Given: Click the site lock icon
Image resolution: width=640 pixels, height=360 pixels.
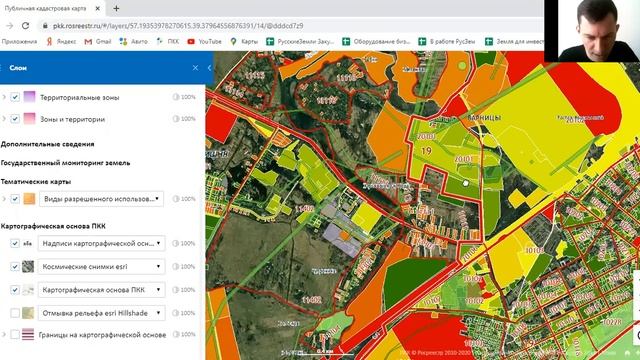Looking at the screenshot, I should (45, 26).
